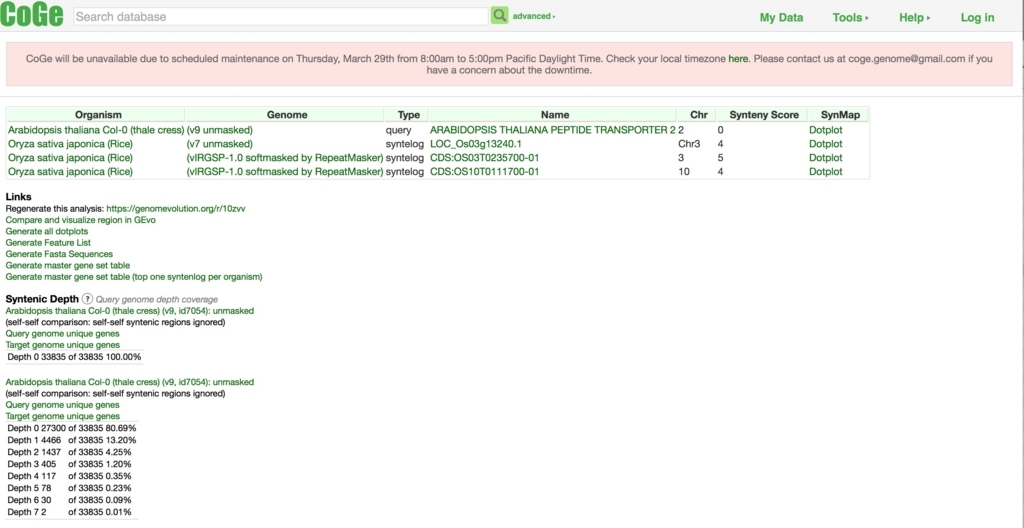Click Generate master gene set table (top one syntenlog per organism)
This screenshot has height=528, width=1024.
(x=134, y=276)
